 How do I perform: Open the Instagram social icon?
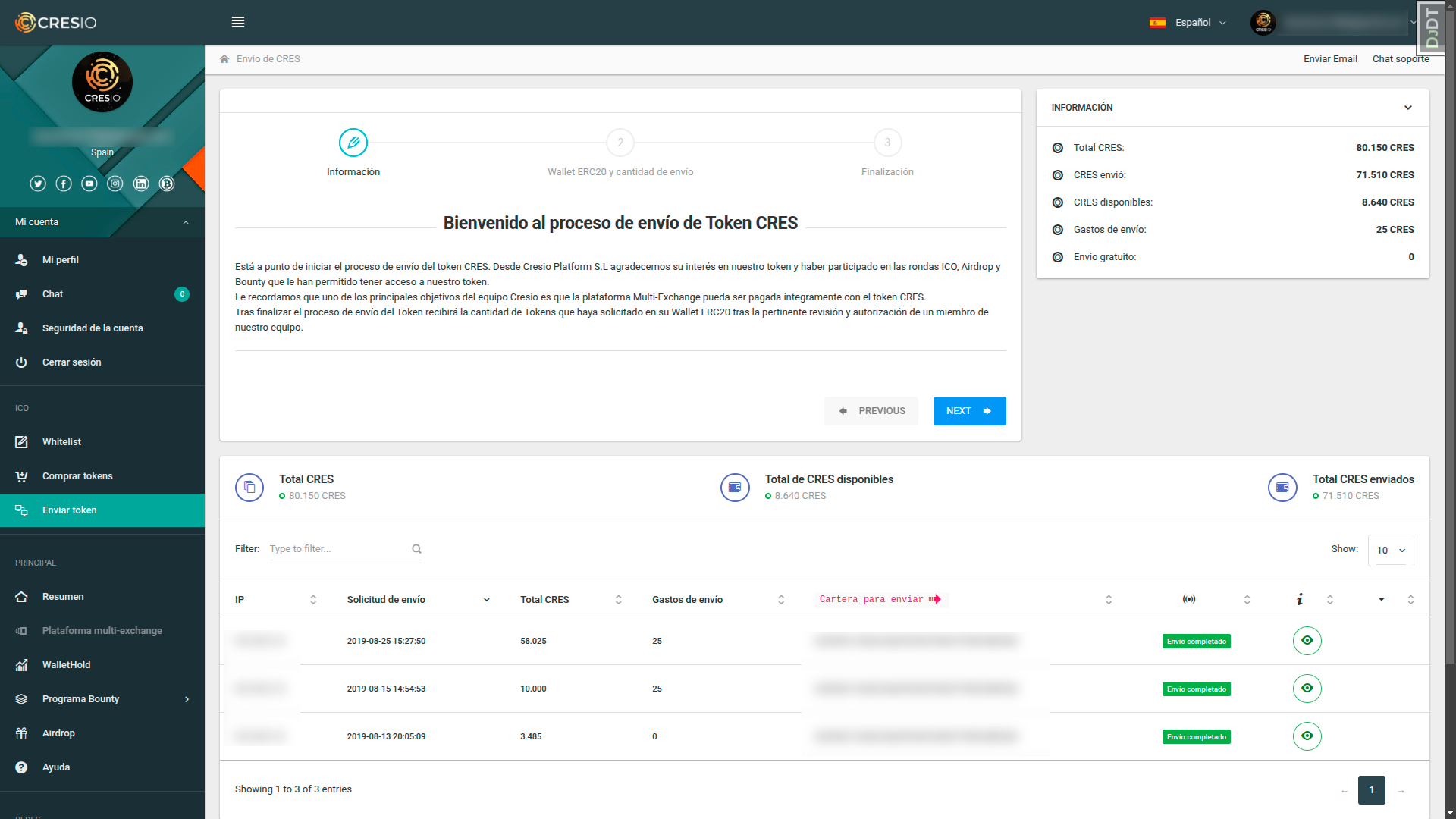tap(115, 184)
